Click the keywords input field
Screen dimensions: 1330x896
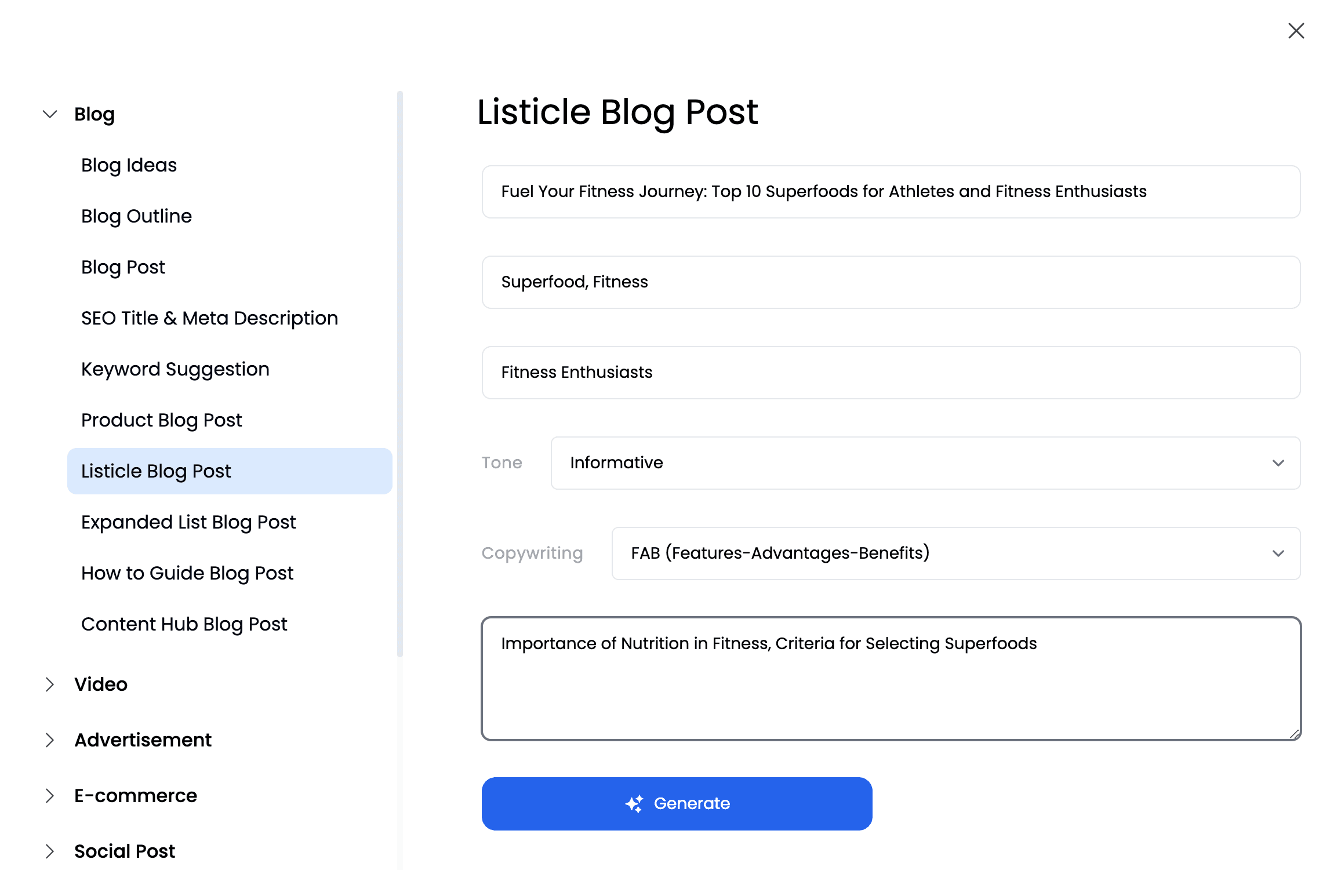[x=890, y=282]
